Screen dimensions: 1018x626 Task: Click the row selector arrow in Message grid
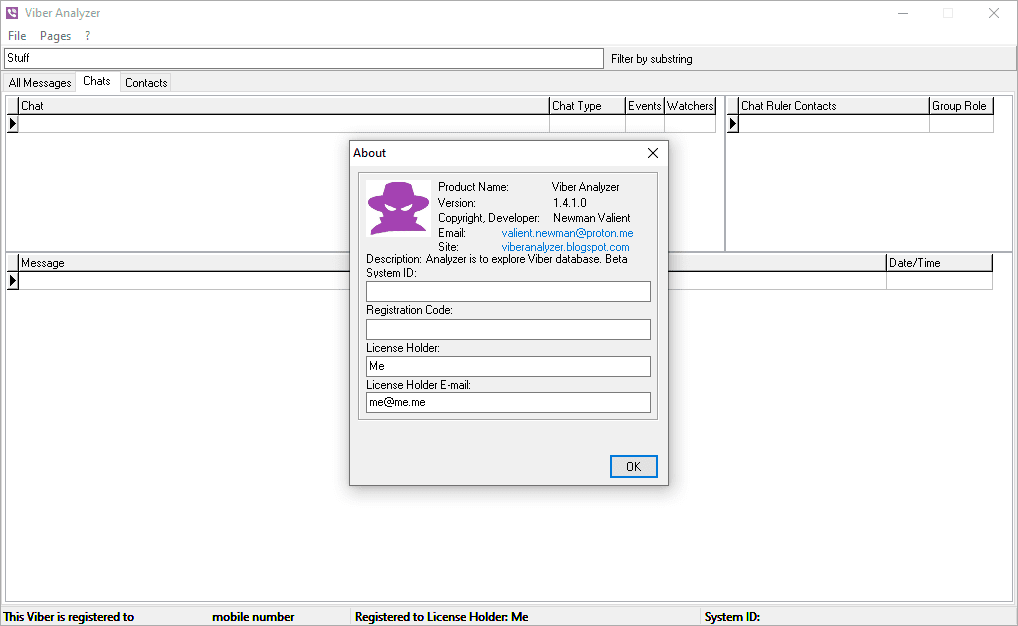pos(11,280)
